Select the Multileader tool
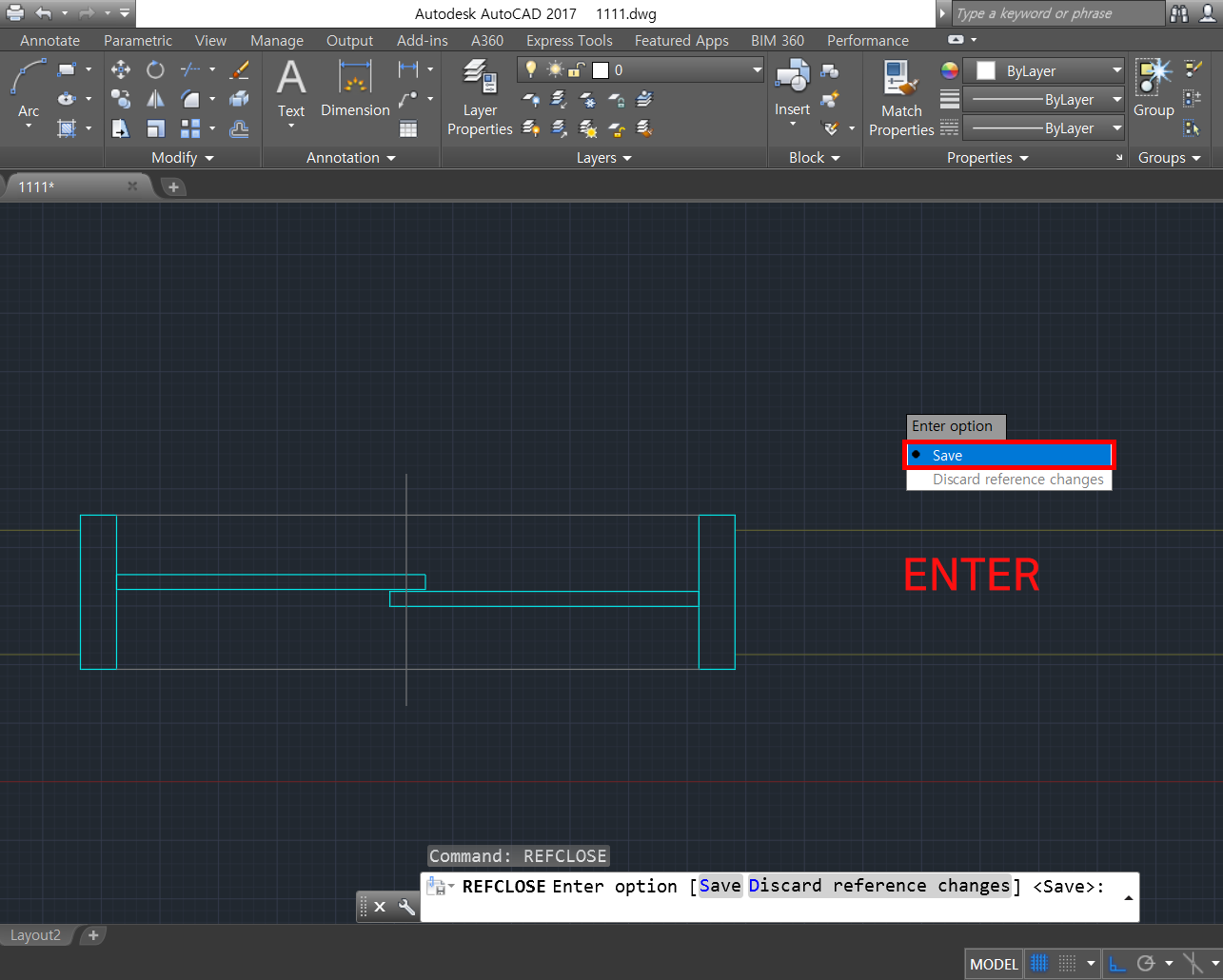The width and height of the screenshot is (1223, 980). tap(408, 99)
